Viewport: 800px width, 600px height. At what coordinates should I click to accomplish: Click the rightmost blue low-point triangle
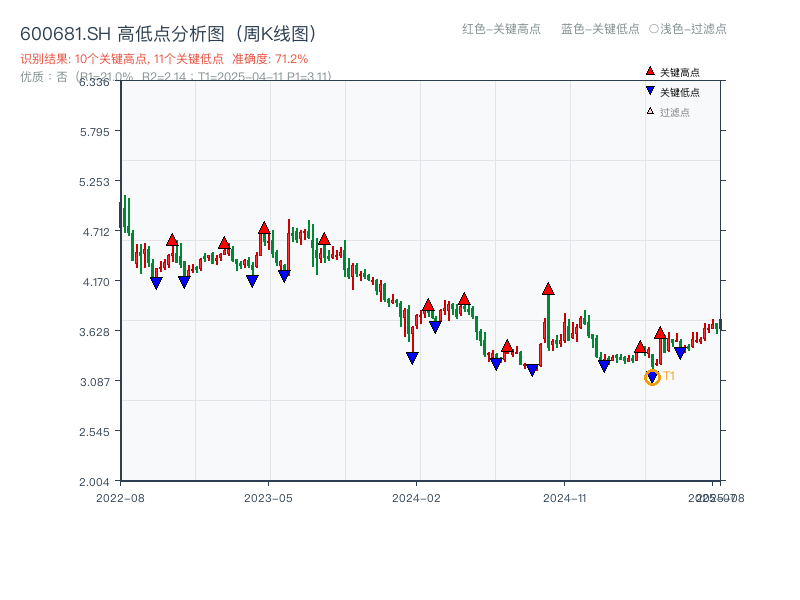pos(680,352)
